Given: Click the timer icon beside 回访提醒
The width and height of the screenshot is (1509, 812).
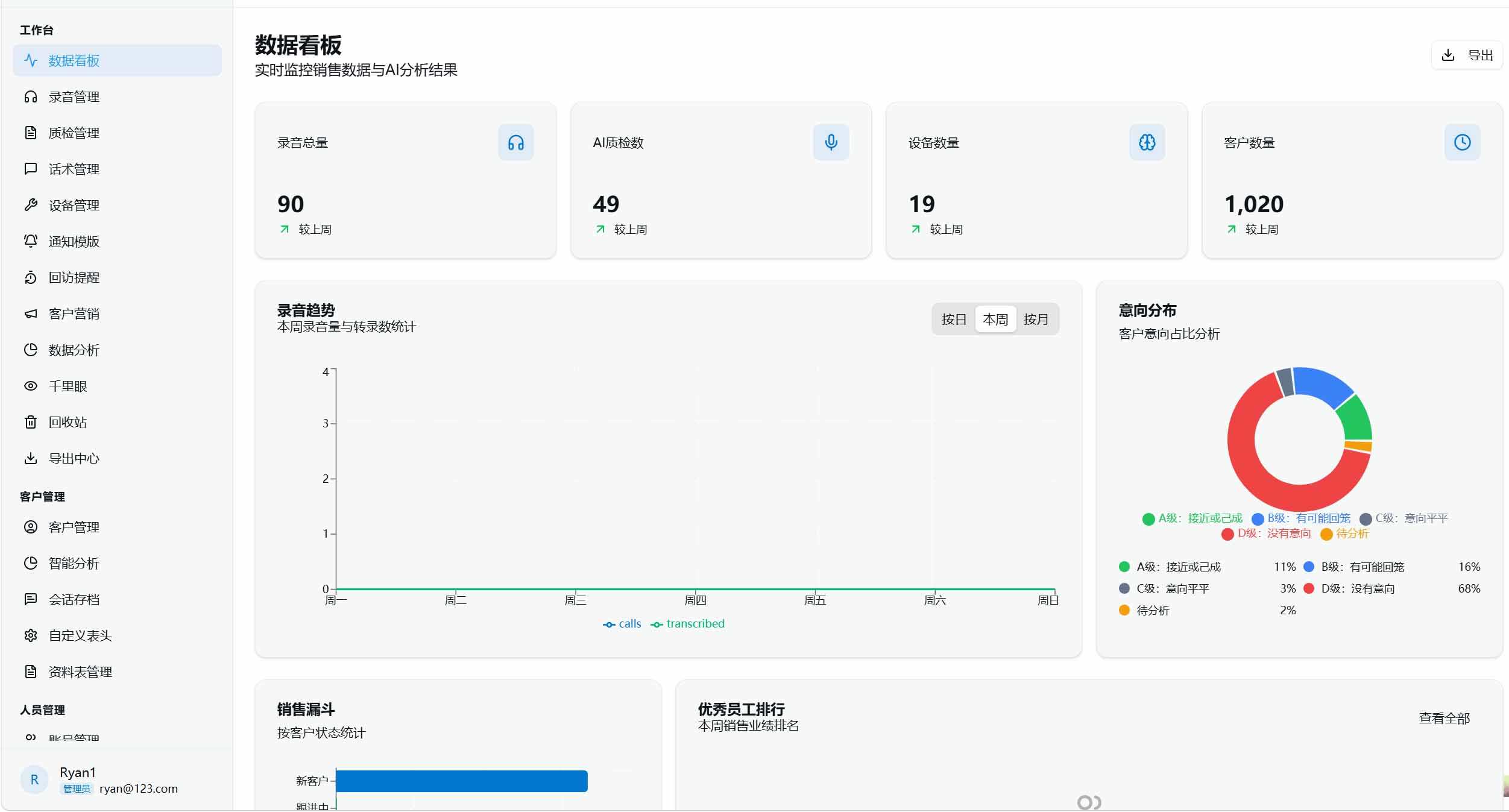Looking at the screenshot, I should 31,277.
